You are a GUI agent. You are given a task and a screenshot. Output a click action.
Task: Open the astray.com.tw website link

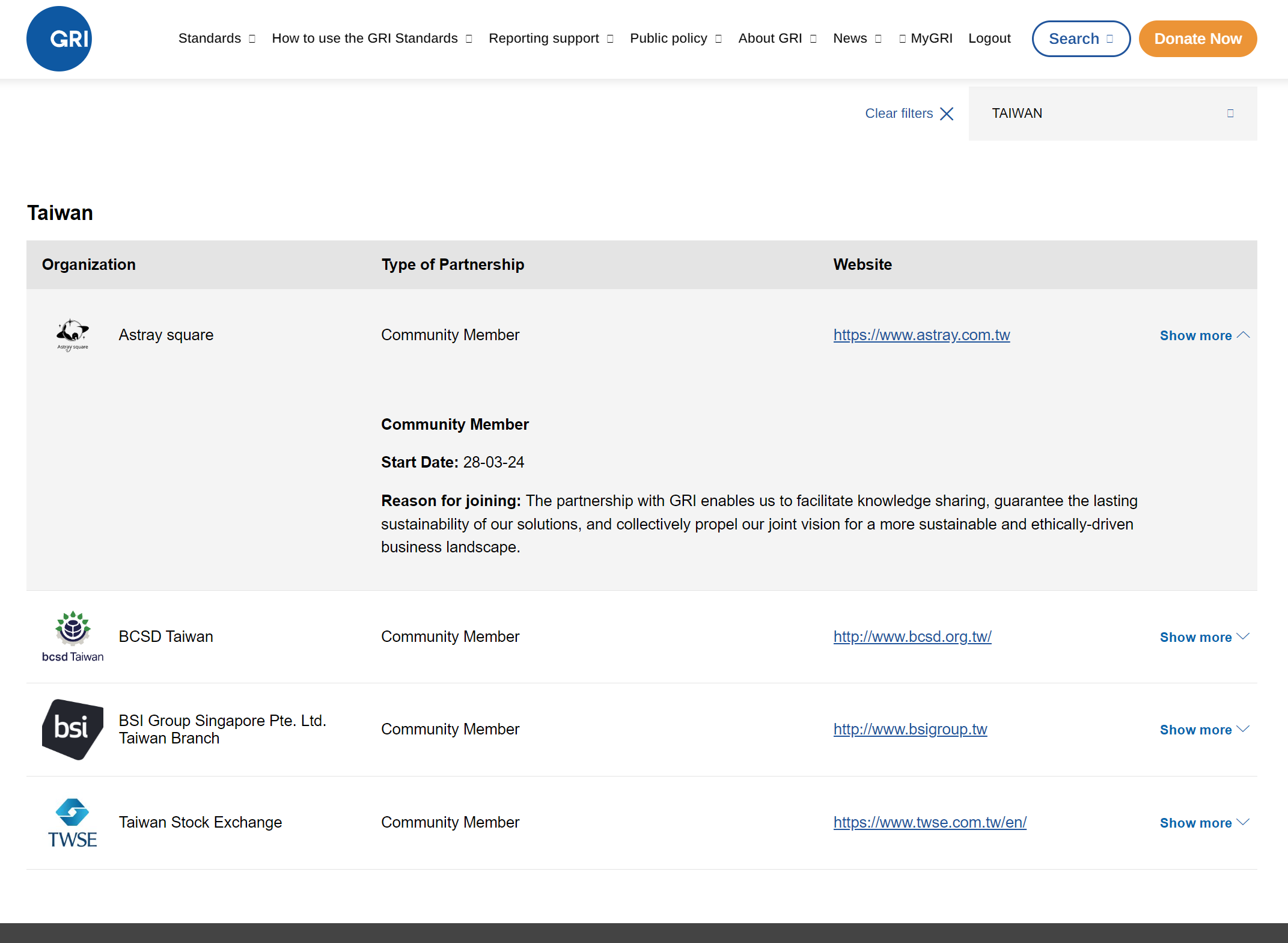pyautogui.click(x=921, y=335)
